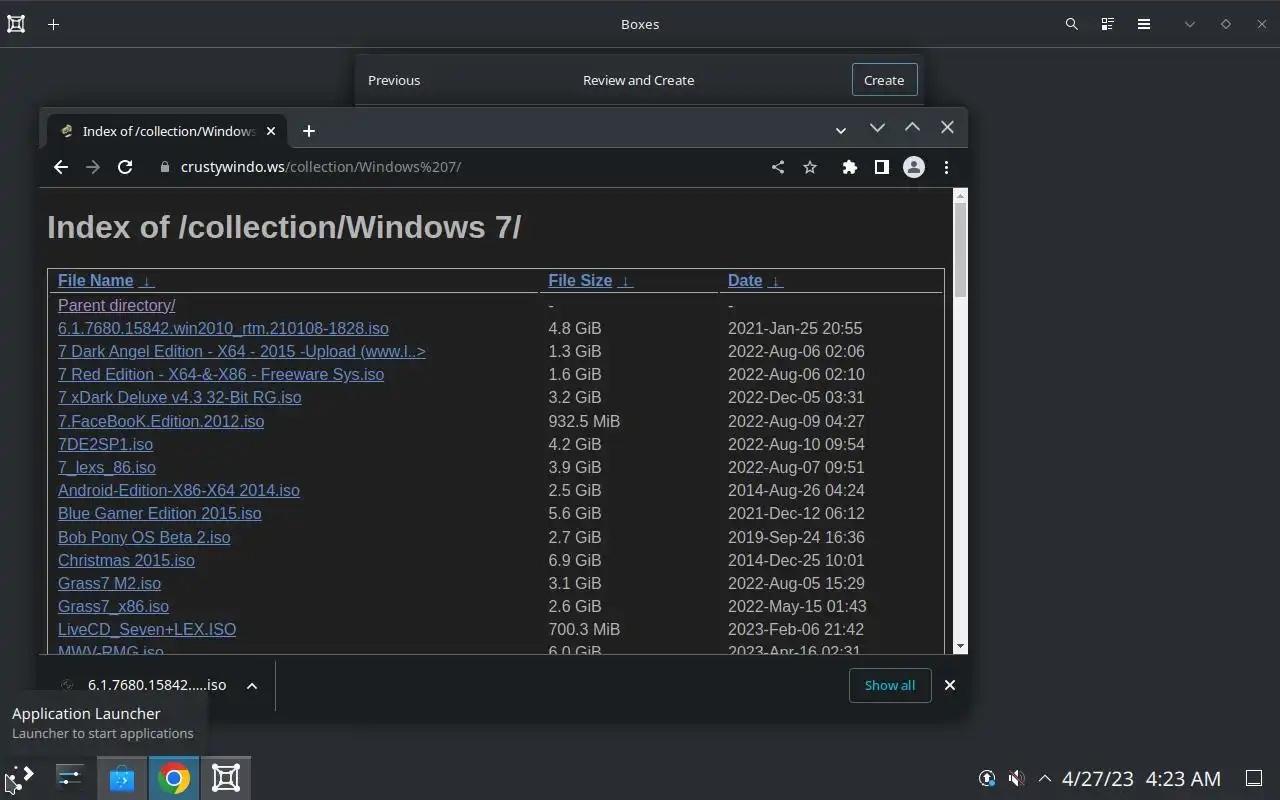Open Grass7.M2.iso link
Screen dimensions: 1280x800
click(109, 583)
